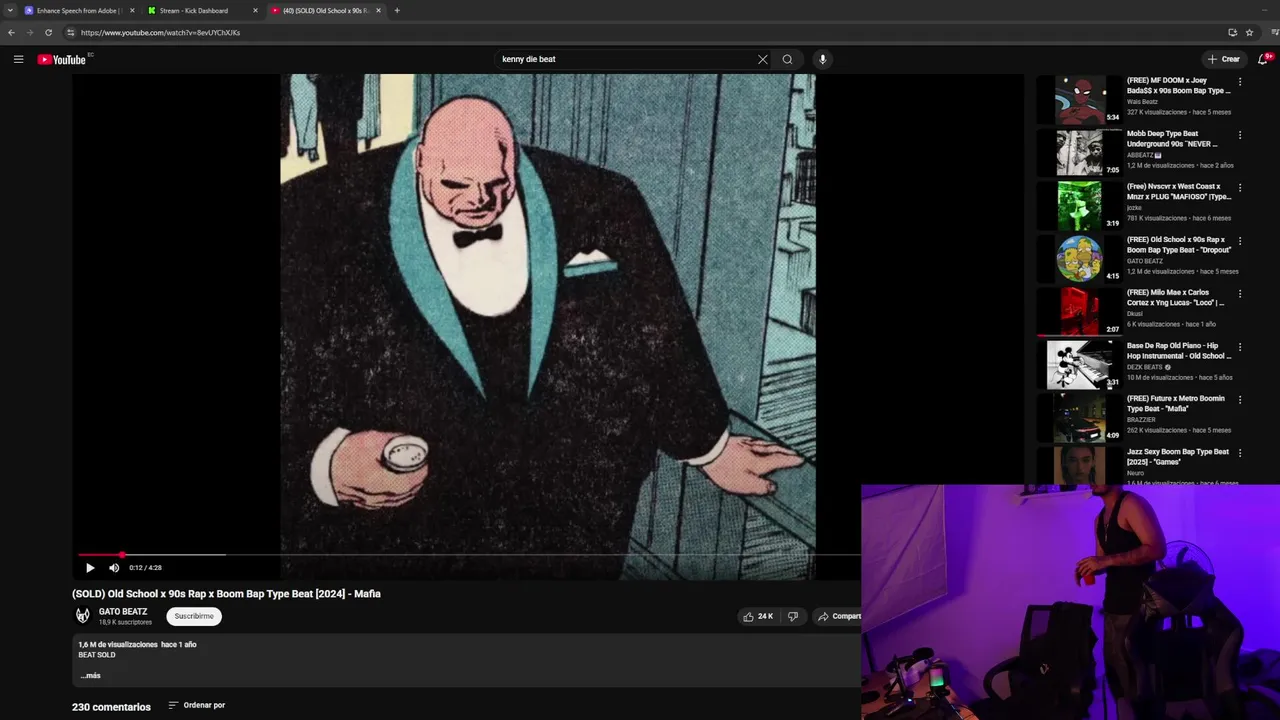Play the video with the play button
Image resolution: width=1280 pixels, height=720 pixels.
[x=90, y=568]
